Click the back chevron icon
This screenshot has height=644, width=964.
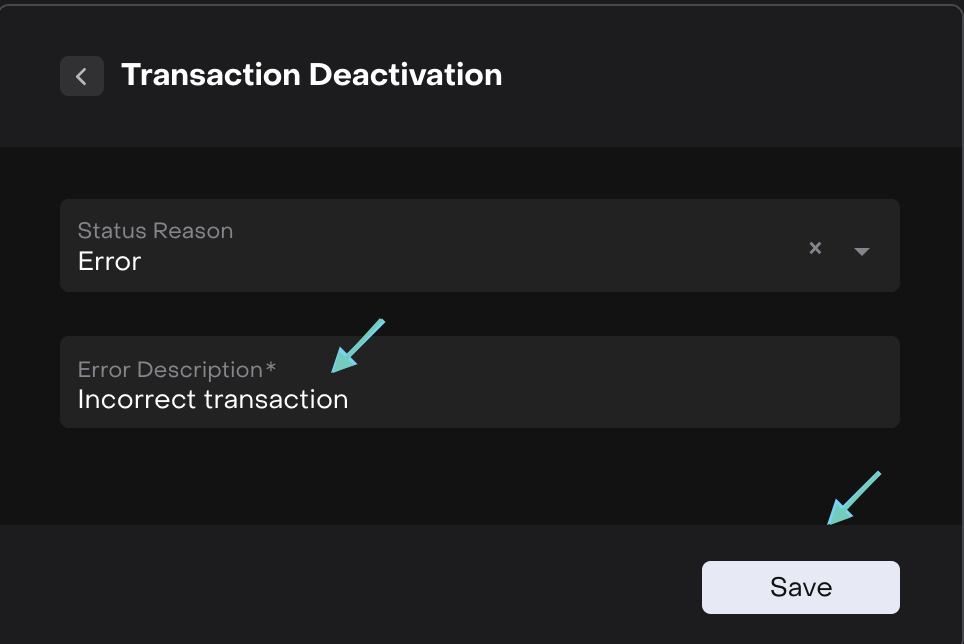click(x=82, y=76)
